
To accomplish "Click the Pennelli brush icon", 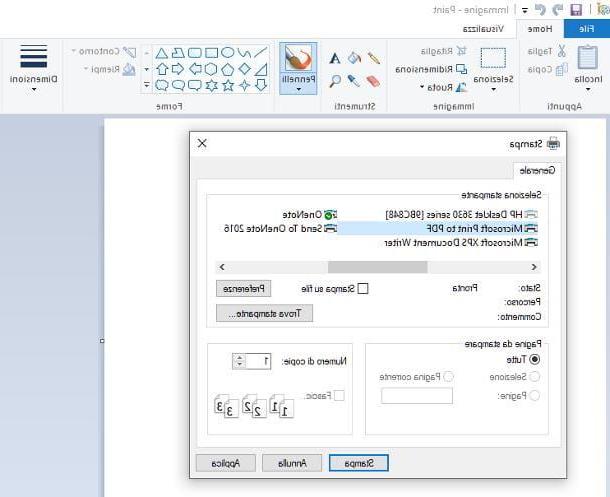I will [x=298, y=58].
